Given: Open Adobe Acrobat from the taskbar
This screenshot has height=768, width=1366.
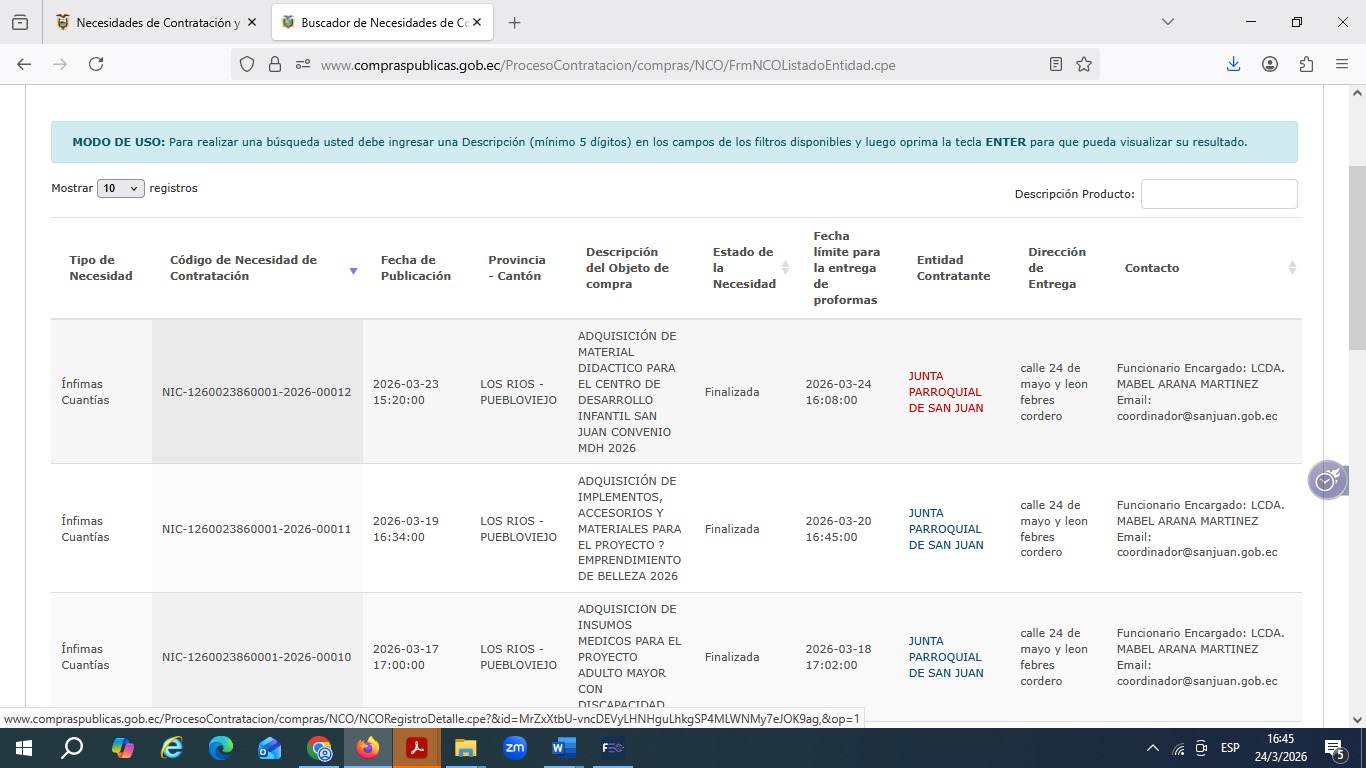Looking at the screenshot, I should click(417, 748).
